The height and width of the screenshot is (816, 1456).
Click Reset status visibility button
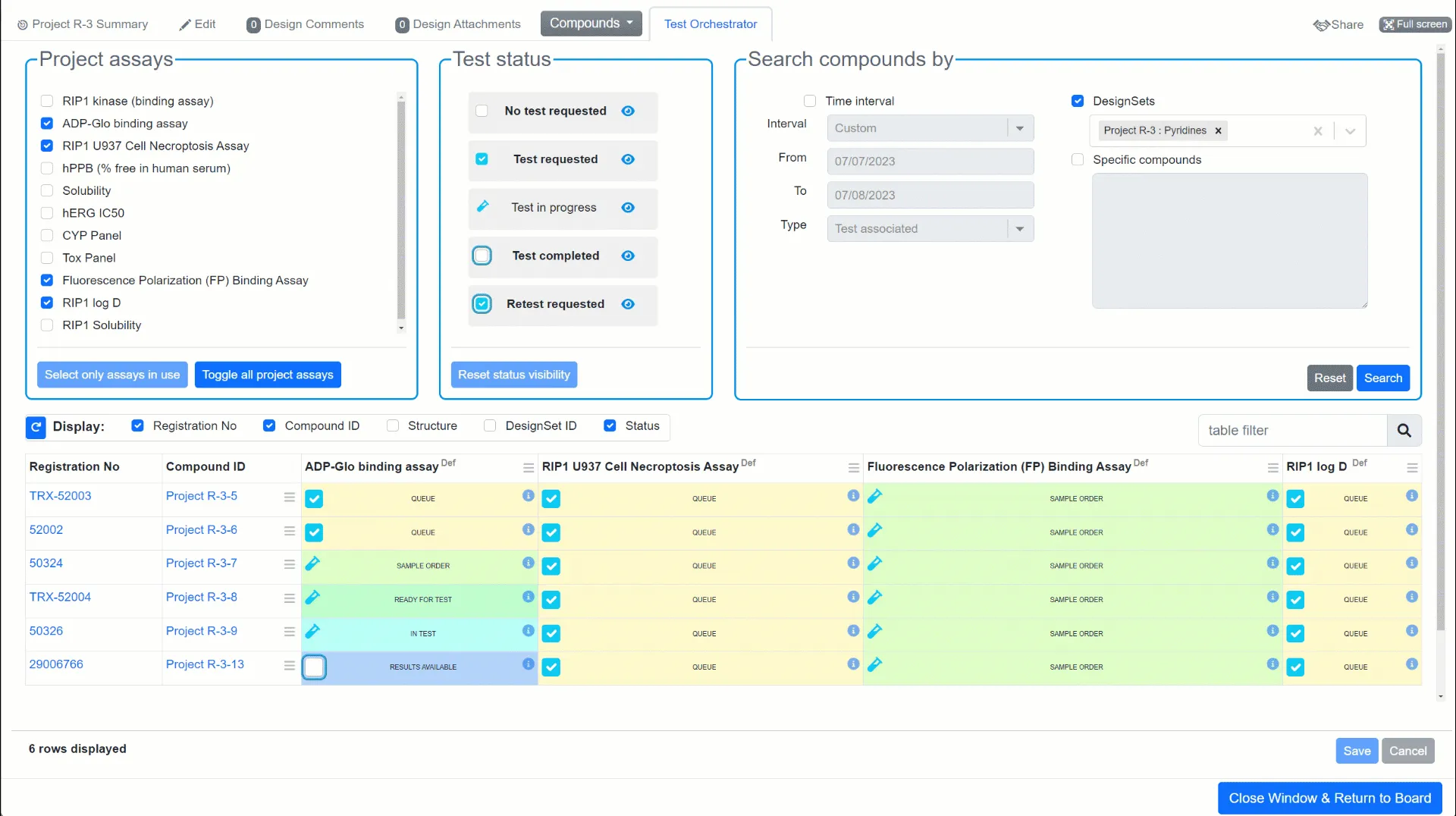(x=514, y=375)
